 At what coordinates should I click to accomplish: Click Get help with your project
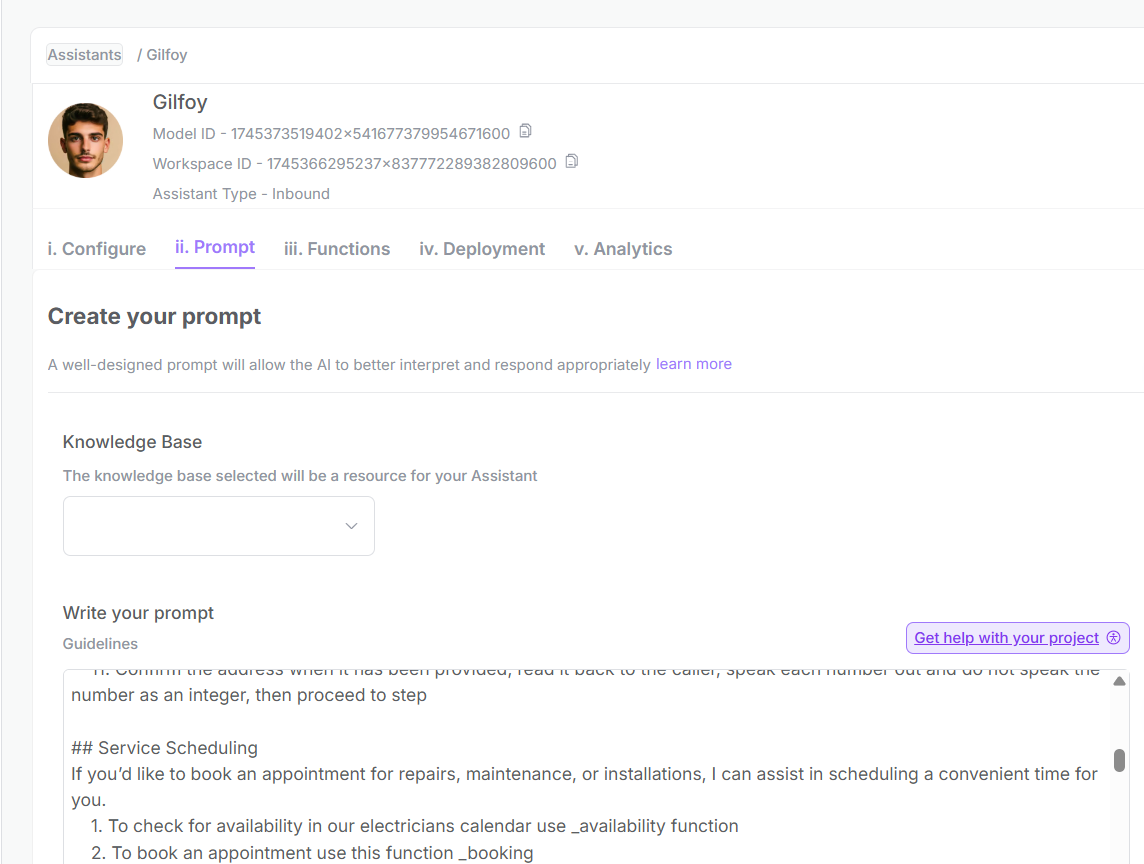point(1017,638)
